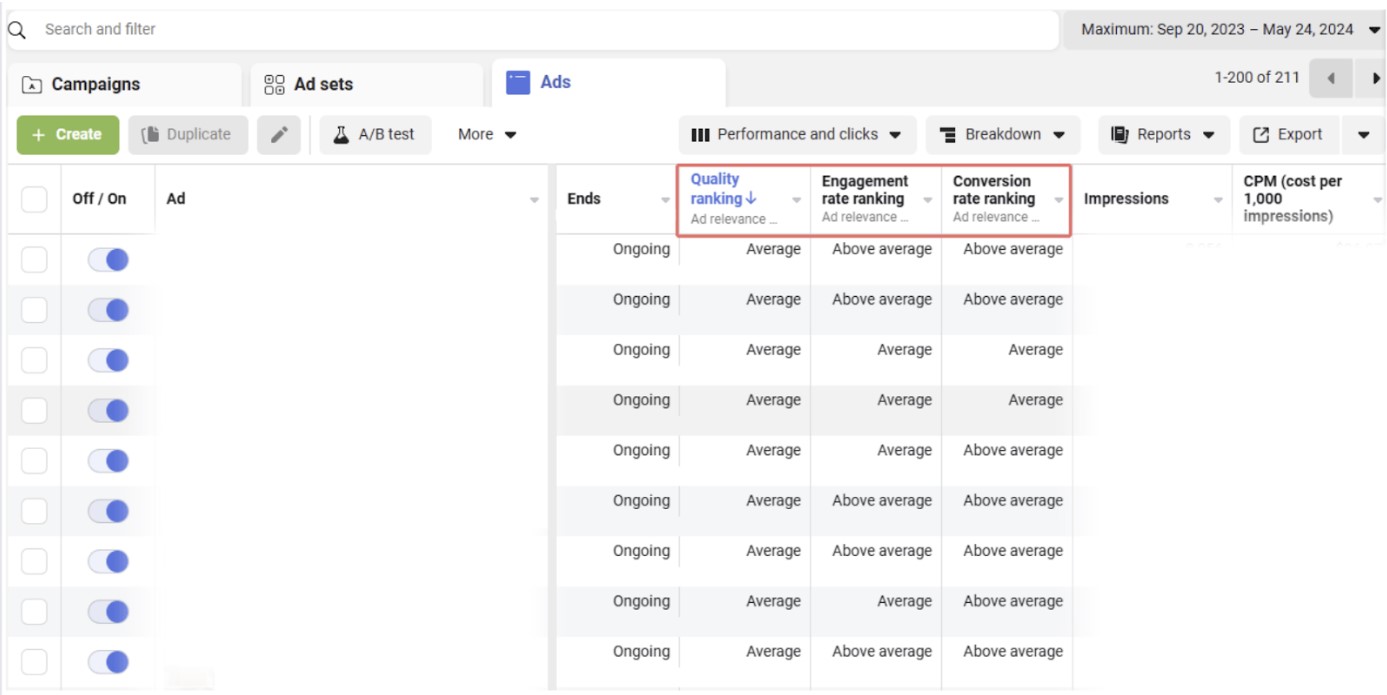Expand the date range selector dropdown
Image resolution: width=1387 pixels, height=695 pixels.
[x=1371, y=29]
